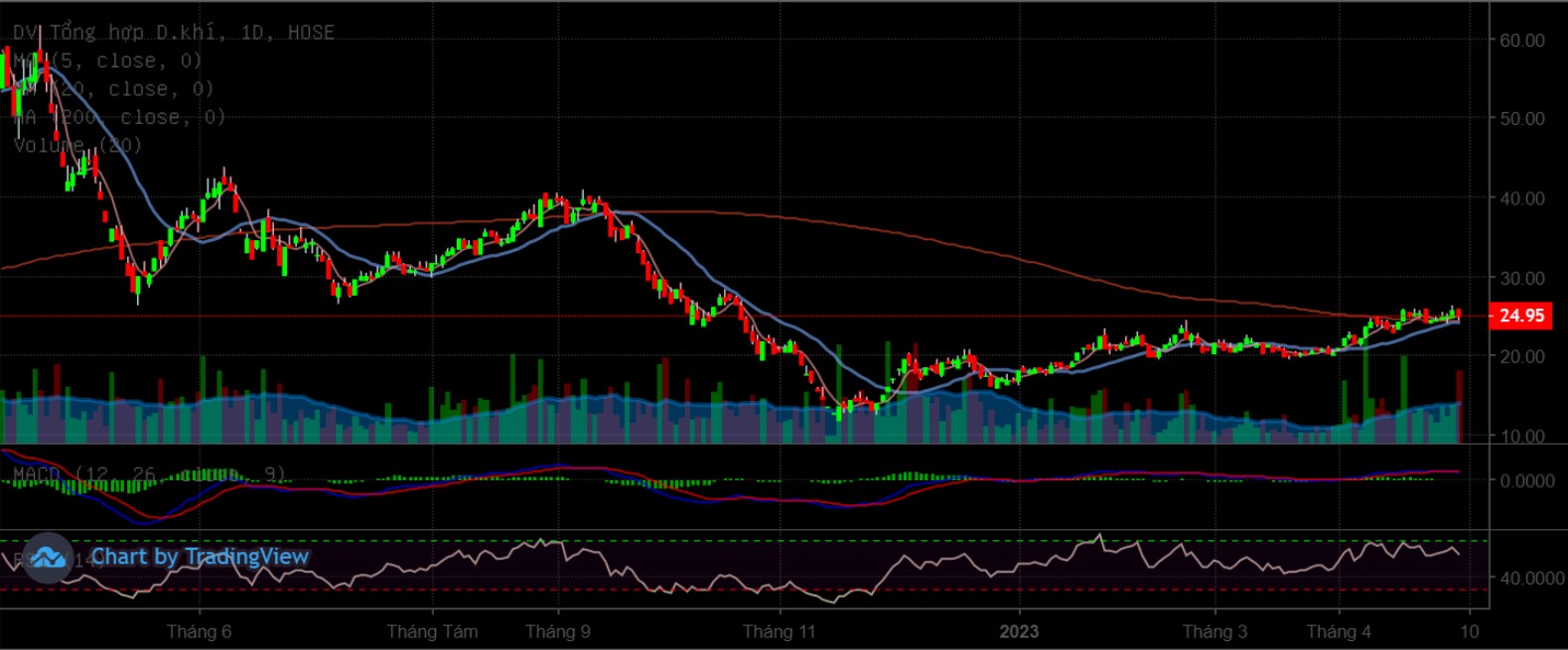Screen dimensions: 1568x650
Task: Click the 40.00 price scale label
Action: click(x=1521, y=198)
